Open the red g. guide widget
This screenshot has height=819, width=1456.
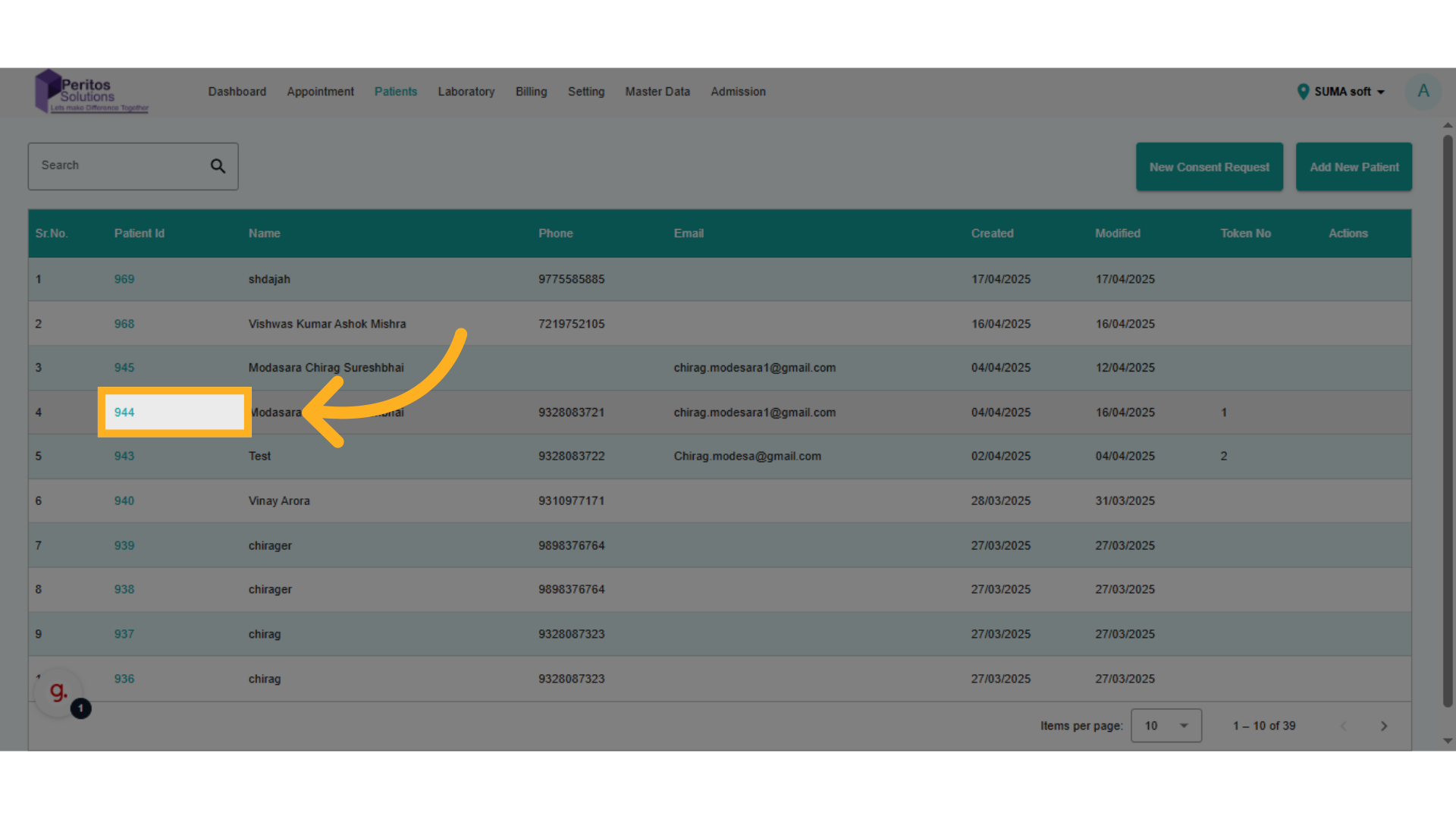coord(58,691)
